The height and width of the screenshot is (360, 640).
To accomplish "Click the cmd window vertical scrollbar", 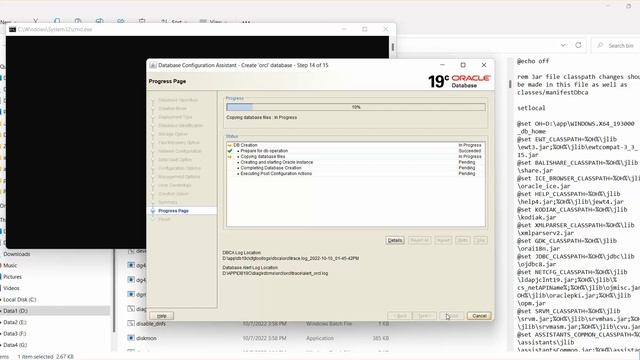I will coord(393,47).
